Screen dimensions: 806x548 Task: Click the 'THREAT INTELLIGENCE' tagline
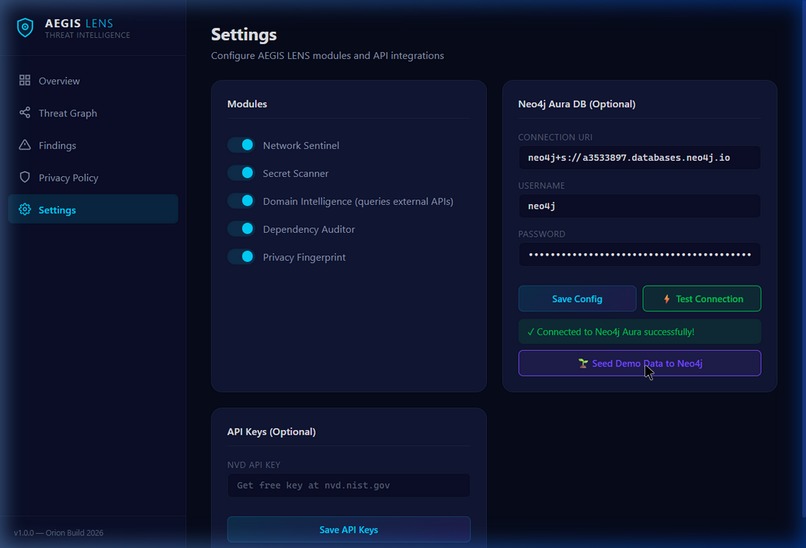click(87, 35)
